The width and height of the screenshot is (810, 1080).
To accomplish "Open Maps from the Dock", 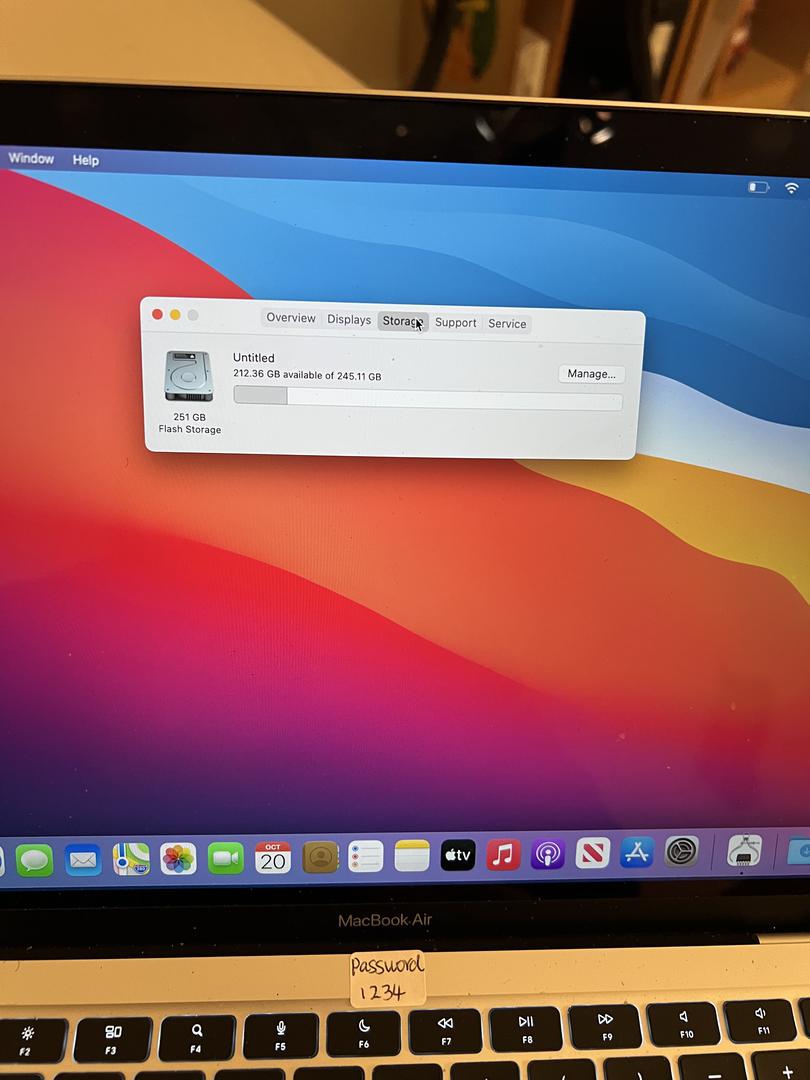I will pyautogui.click(x=131, y=859).
